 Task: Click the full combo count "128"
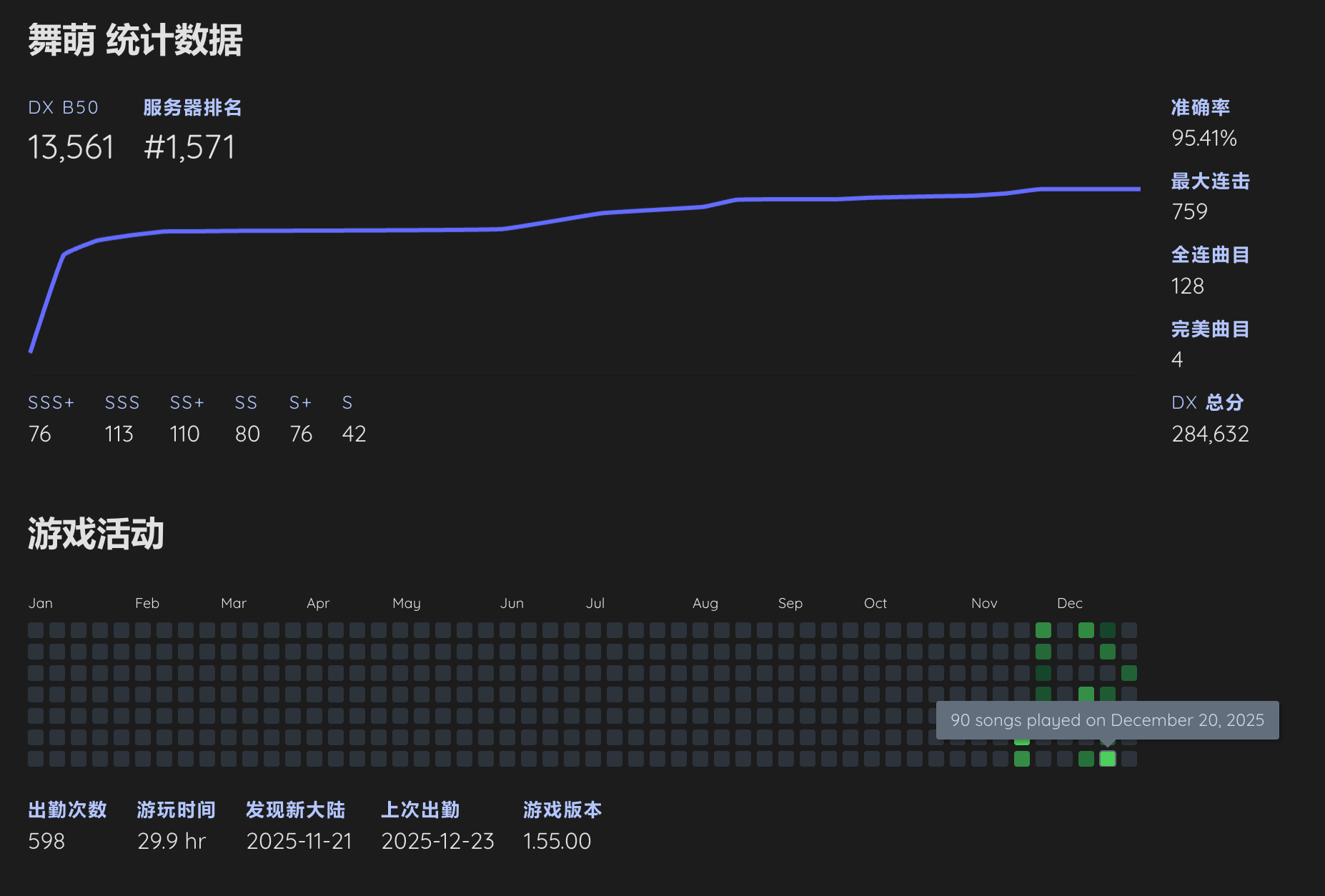1188,286
